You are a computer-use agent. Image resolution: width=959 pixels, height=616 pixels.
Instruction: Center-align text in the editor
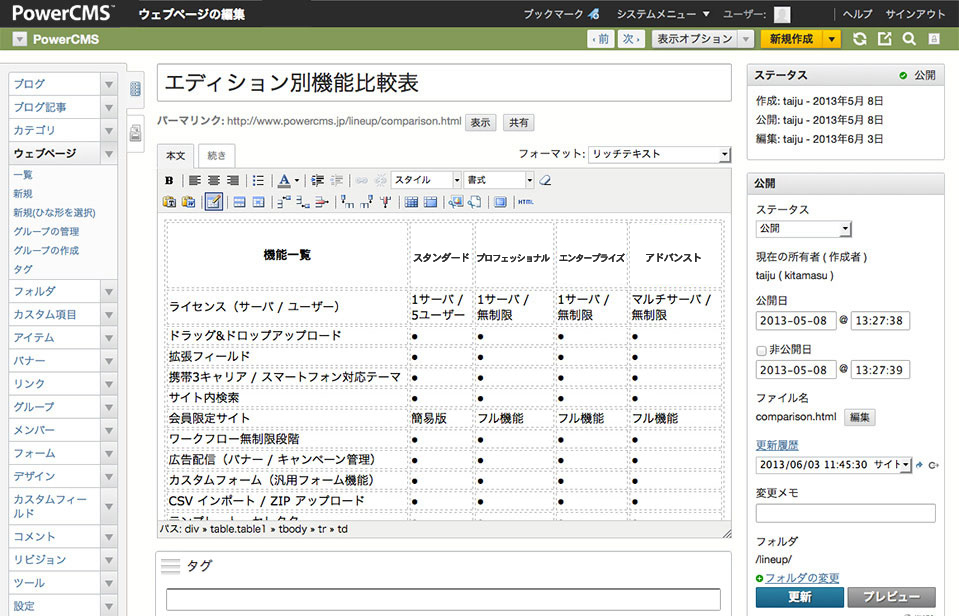coord(213,180)
